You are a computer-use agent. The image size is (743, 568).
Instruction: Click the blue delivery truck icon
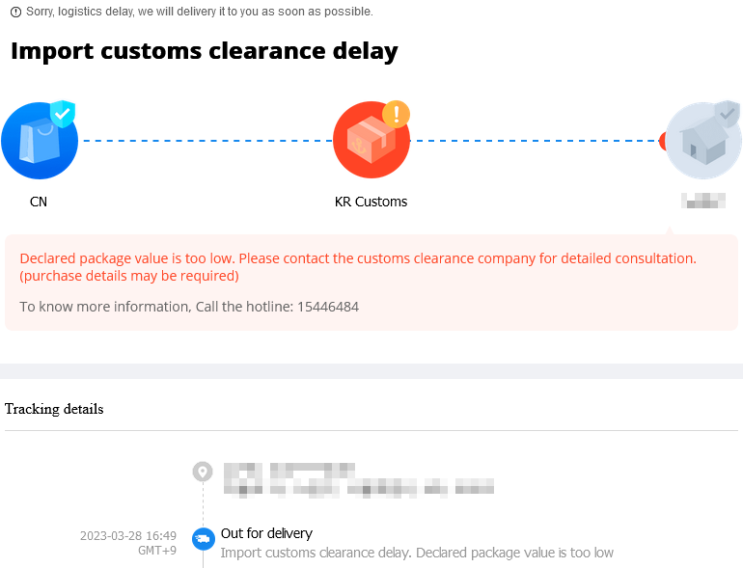203,539
